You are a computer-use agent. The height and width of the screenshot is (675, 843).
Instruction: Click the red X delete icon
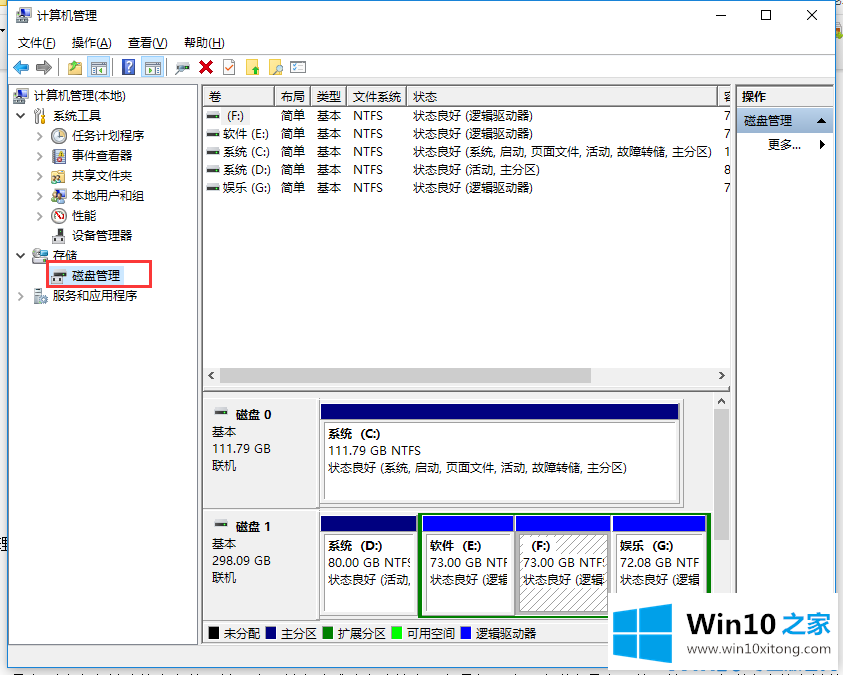pyautogui.click(x=206, y=68)
